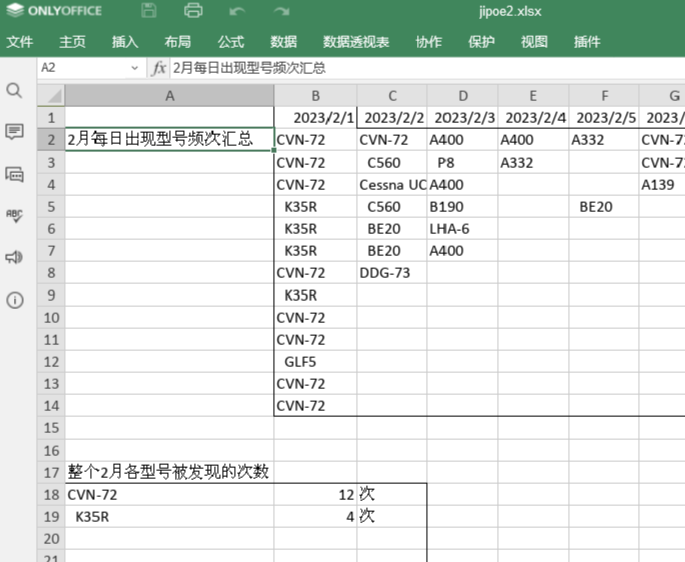Click the feedback megaphone sidebar icon
This screenshot has width=685, height=562.
(14, 257)
